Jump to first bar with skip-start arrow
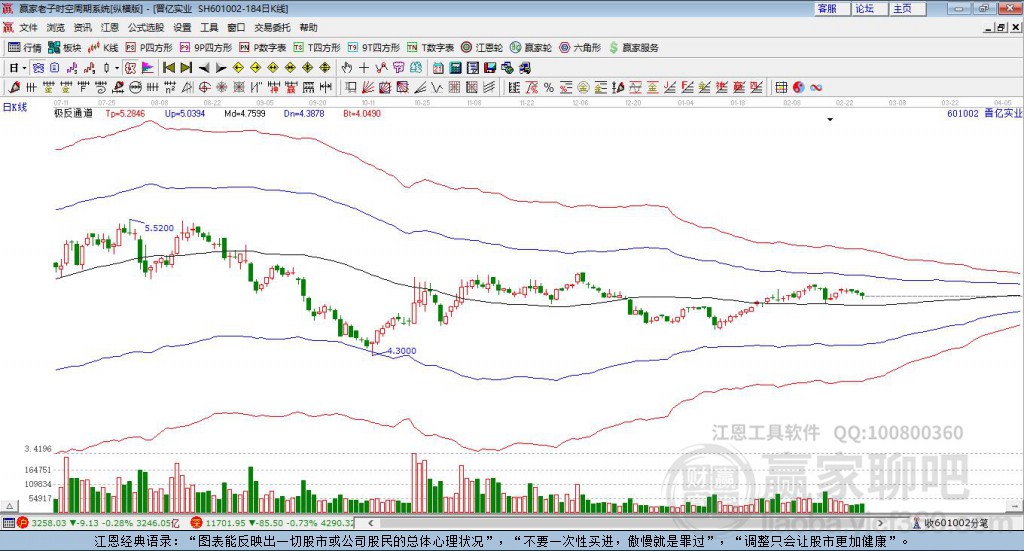This screenshot has height=551, width=1024. [169, 68]
